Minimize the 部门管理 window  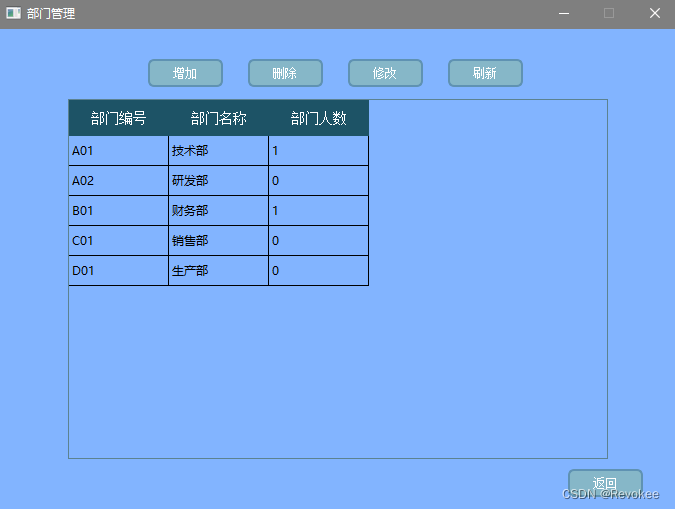564,14
